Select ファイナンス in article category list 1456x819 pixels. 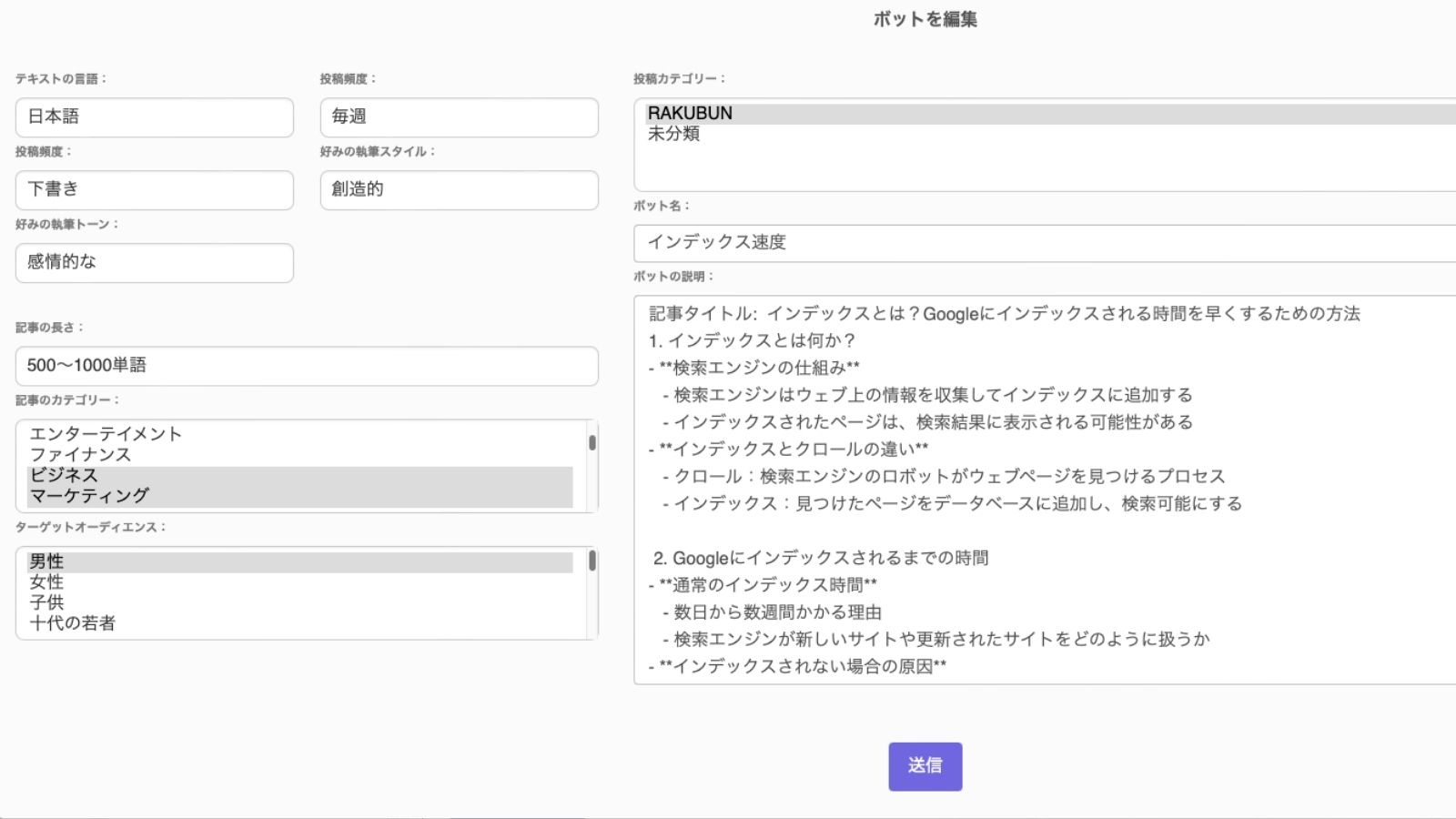[x=80, y=455]
